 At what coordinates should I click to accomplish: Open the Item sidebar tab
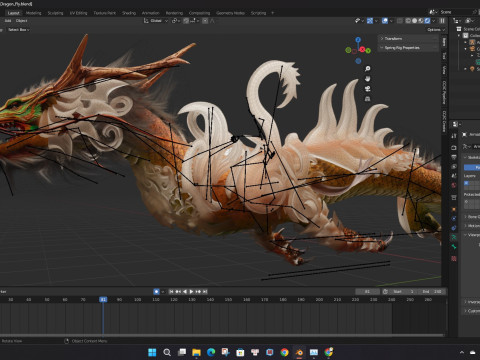[444, 42]
